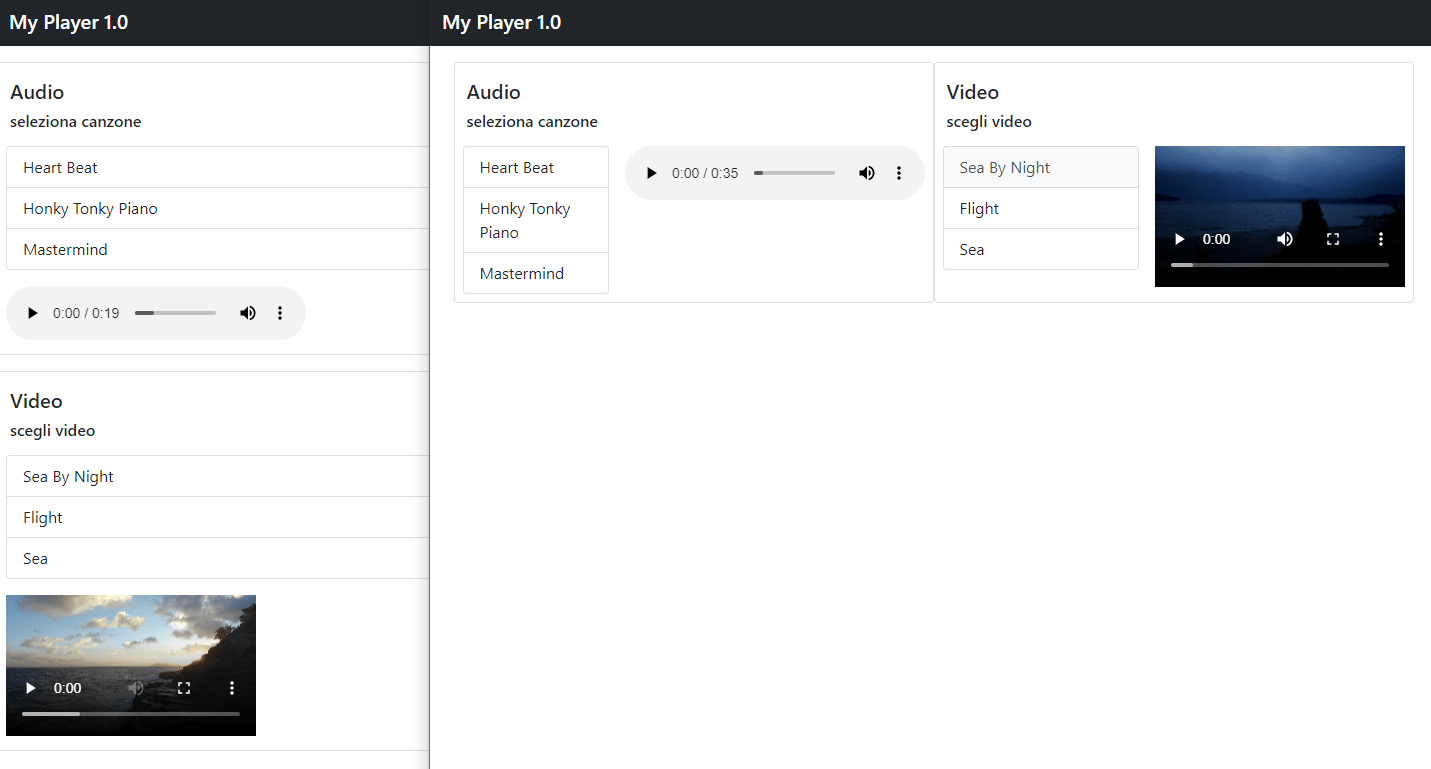
Task: Click the Audio heading in right window
Action: click(x=494, y=92)
